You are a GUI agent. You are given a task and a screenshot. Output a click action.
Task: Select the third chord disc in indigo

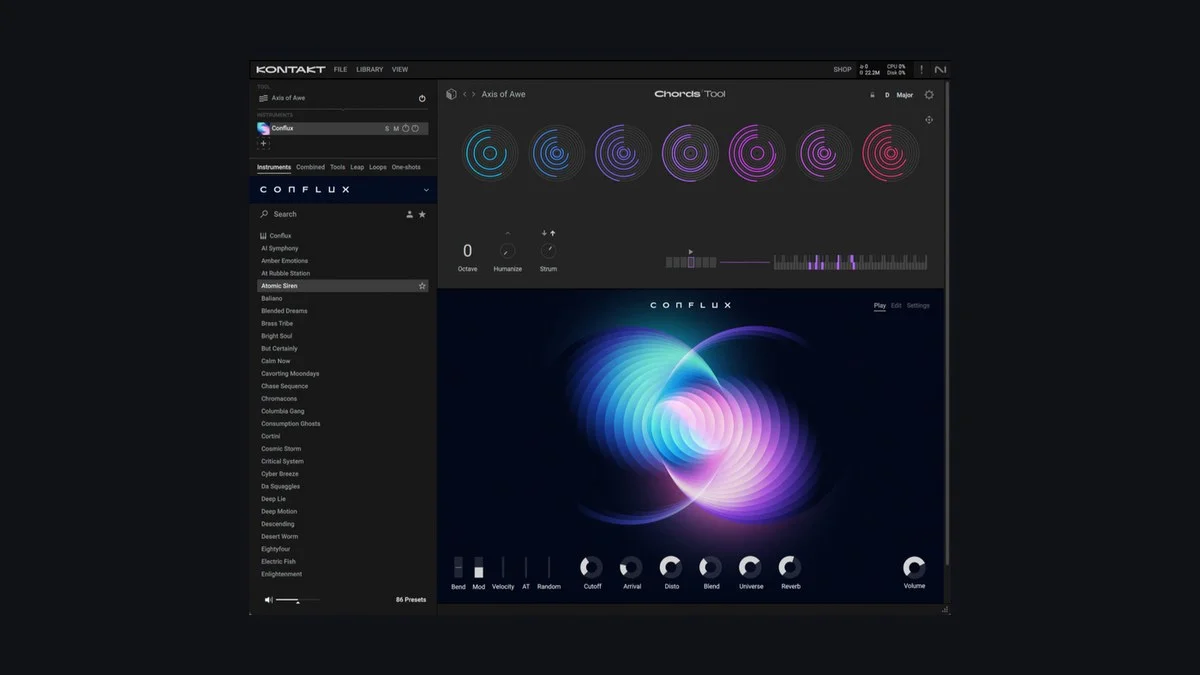point(624,153)
